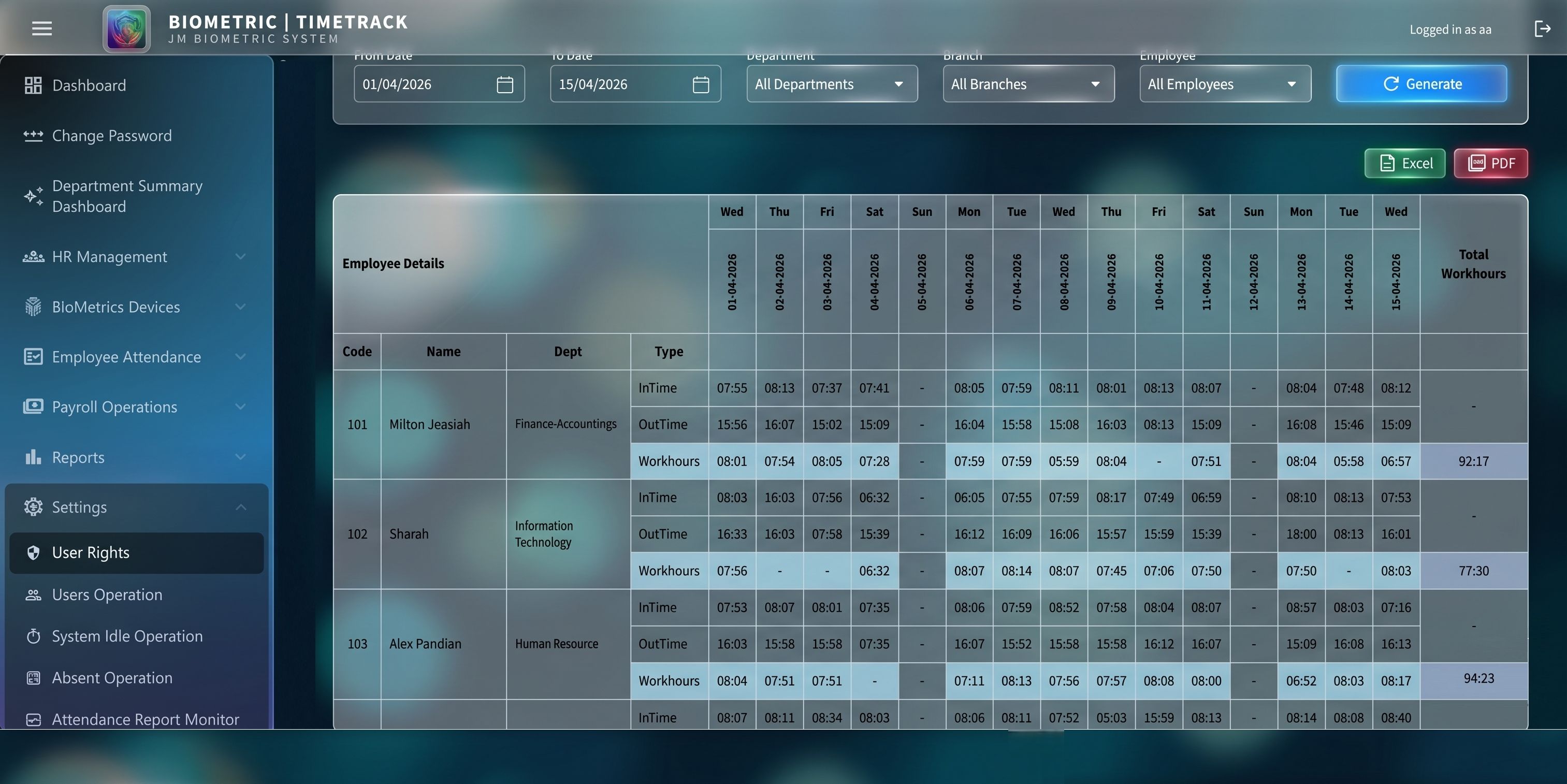
Task: Click employee name Alex Pandian
Action: coord(425,644)
